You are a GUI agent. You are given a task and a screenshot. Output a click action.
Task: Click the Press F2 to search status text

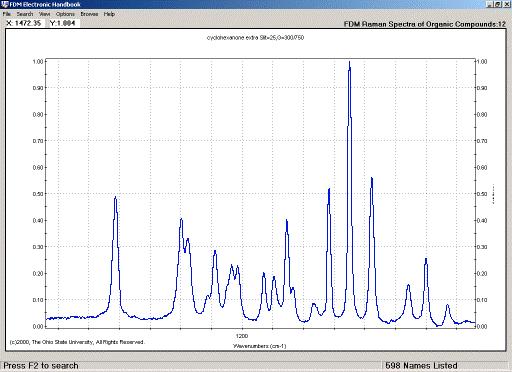coord(41,366)
